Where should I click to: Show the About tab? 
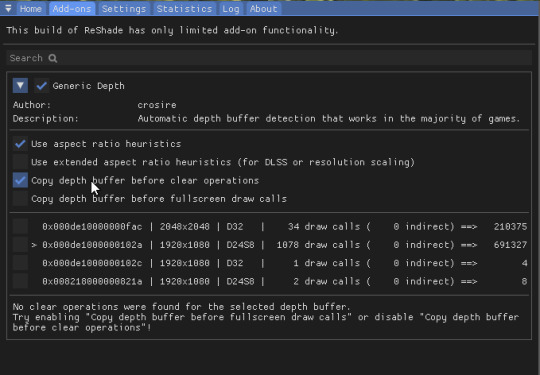click(x=263, y=9)
